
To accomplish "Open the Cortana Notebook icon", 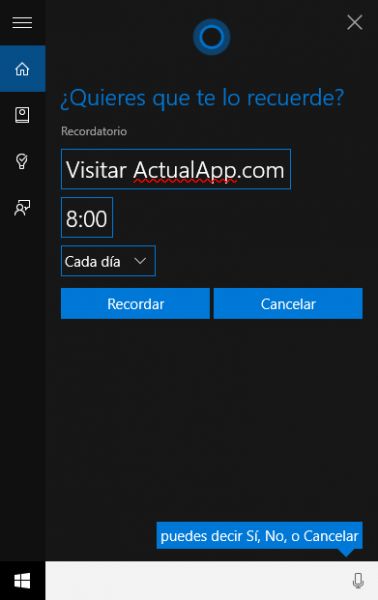I will coord(22,115).
